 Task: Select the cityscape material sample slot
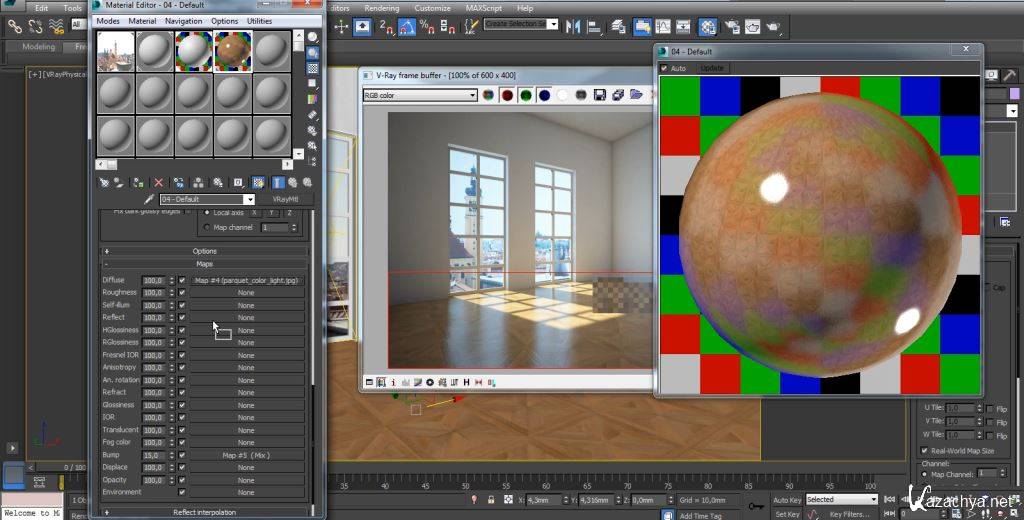116,50
